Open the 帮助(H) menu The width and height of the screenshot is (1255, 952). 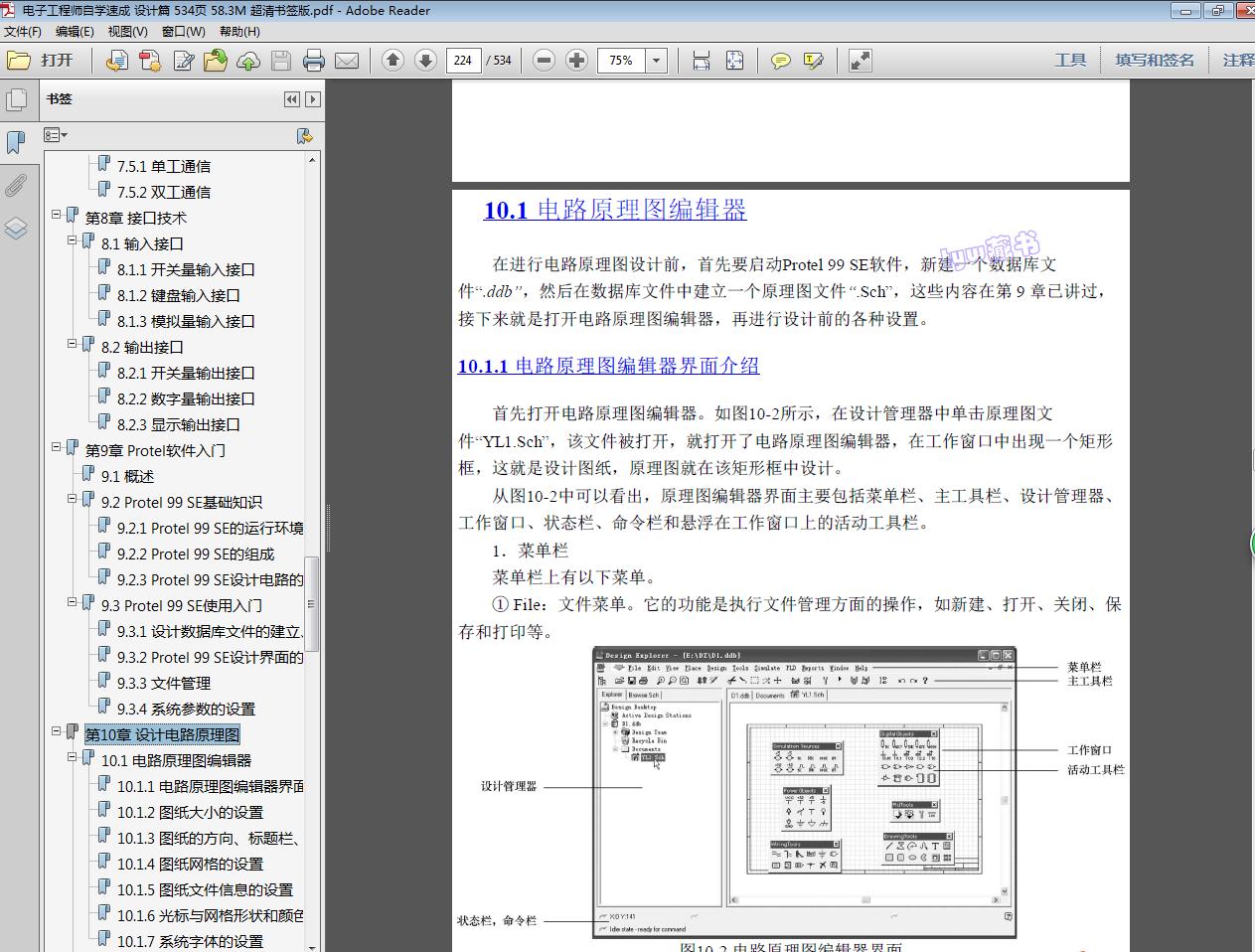point(239,31)
